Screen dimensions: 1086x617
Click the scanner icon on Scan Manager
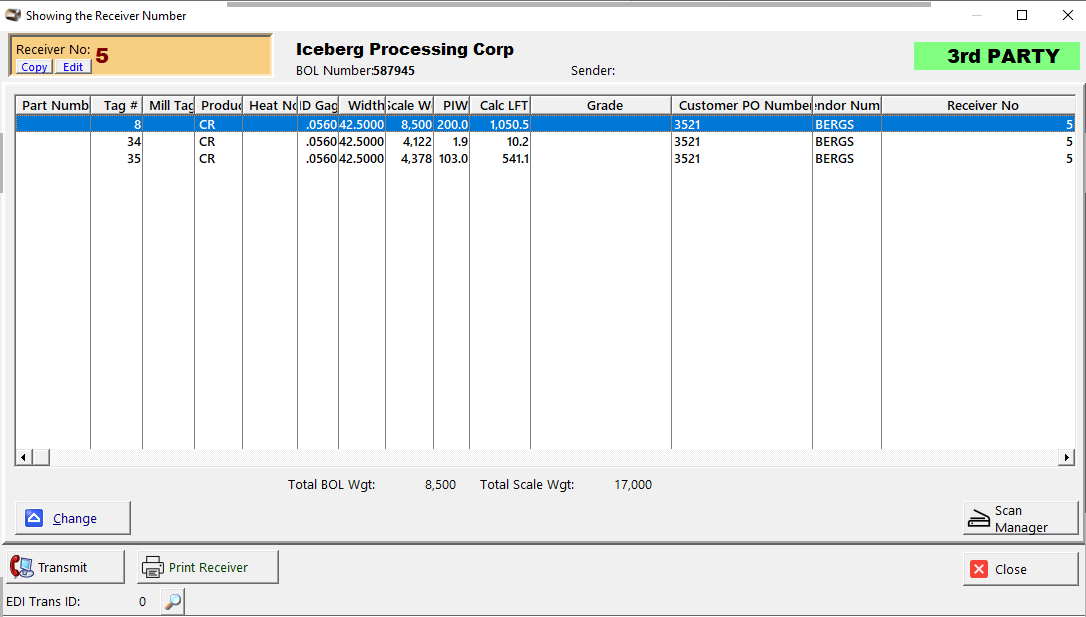pyautogui.click(x=979, y=518)
